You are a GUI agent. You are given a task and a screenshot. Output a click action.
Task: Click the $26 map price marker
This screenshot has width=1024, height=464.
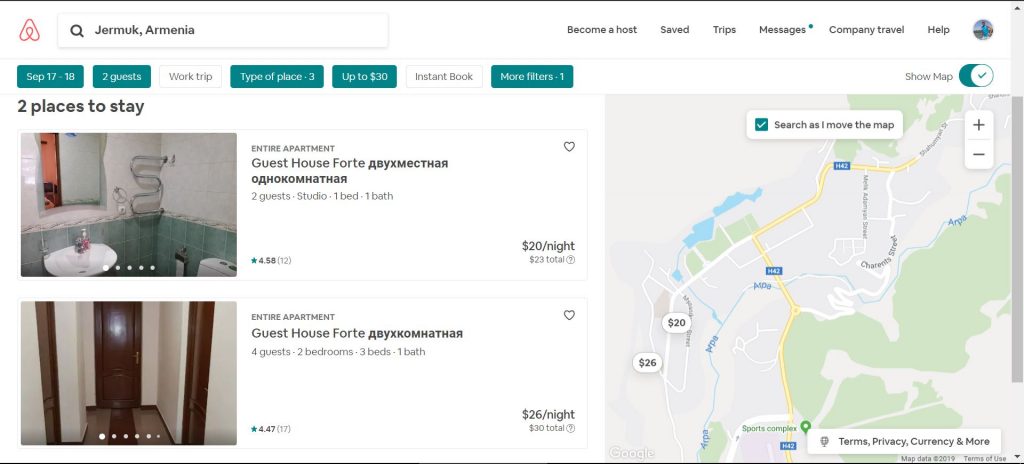[648, 363]
